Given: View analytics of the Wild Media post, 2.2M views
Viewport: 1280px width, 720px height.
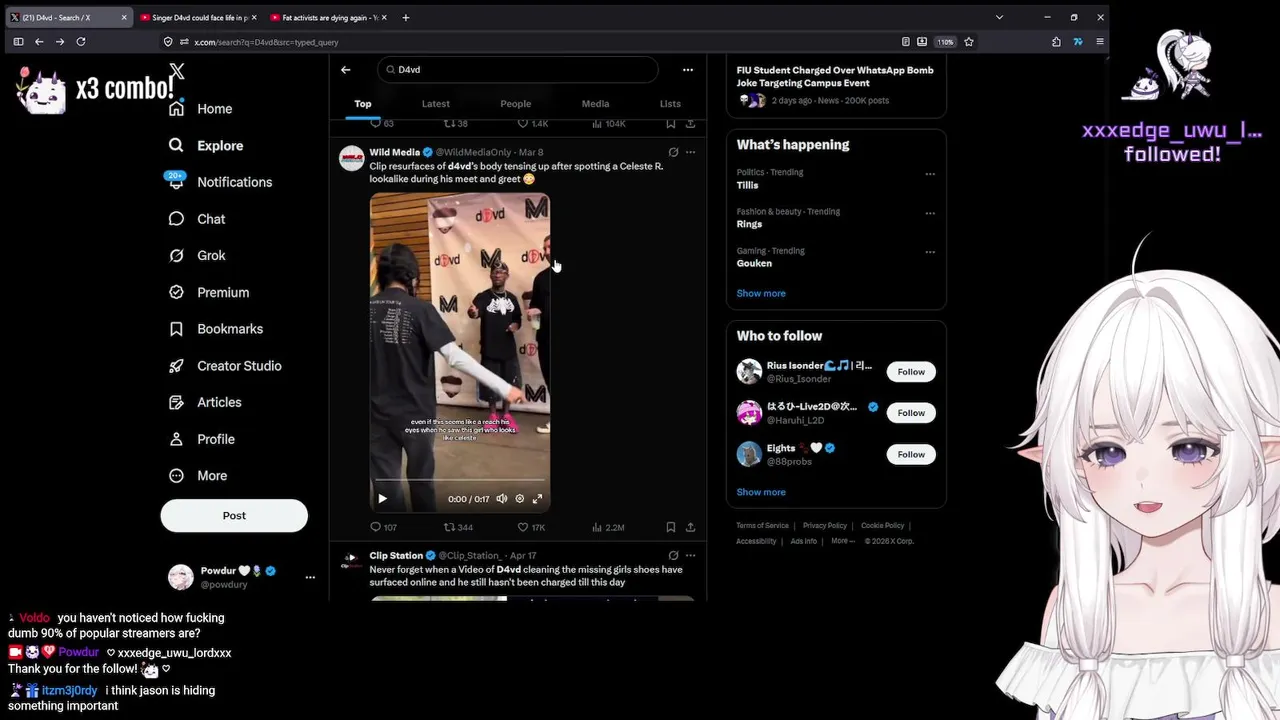Looking at the screenshot, I should pos(608,527).
